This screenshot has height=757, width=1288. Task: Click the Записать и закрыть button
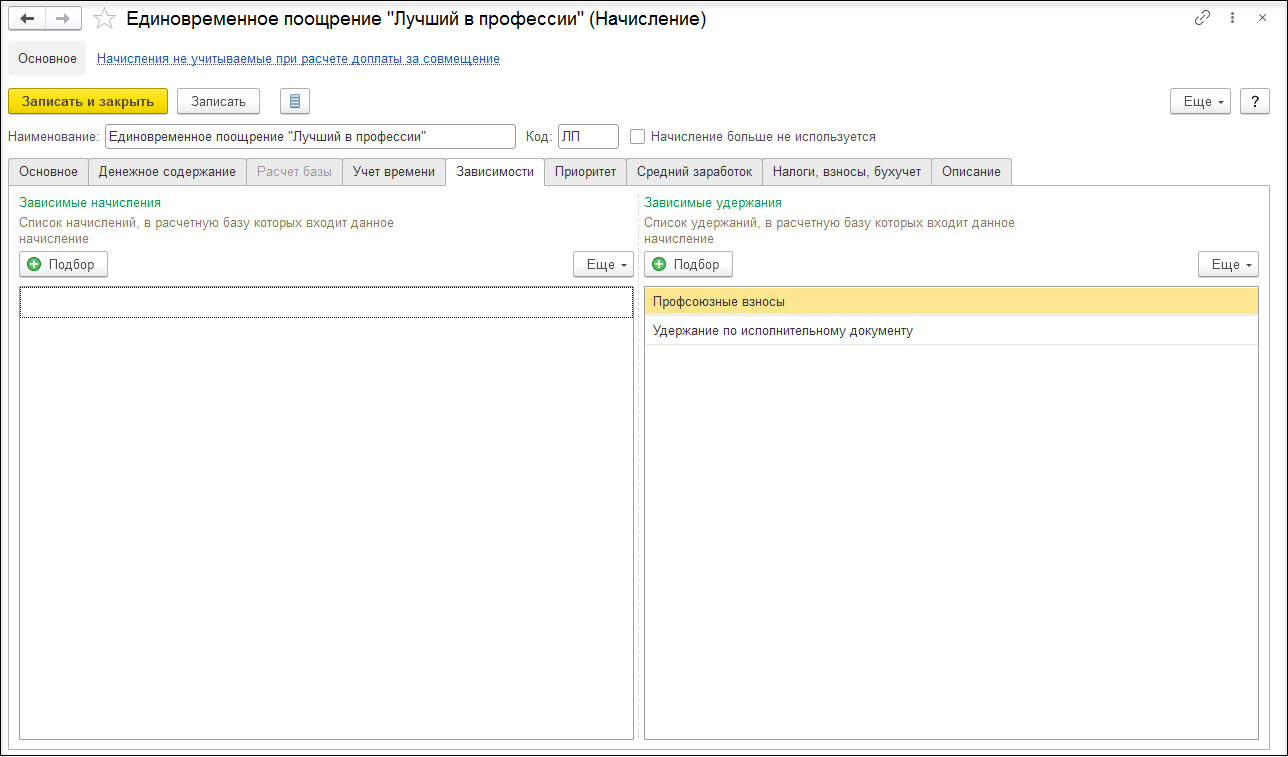coord(88,101)
